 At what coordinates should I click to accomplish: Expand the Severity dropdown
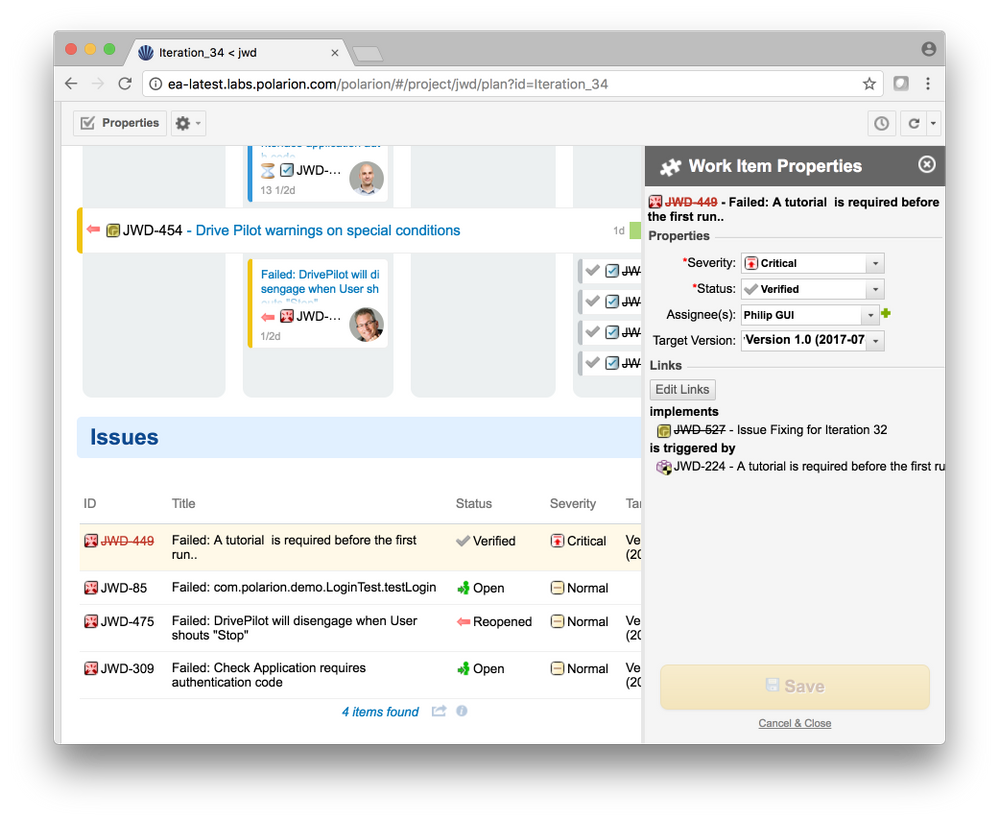[x=875, y=263]
